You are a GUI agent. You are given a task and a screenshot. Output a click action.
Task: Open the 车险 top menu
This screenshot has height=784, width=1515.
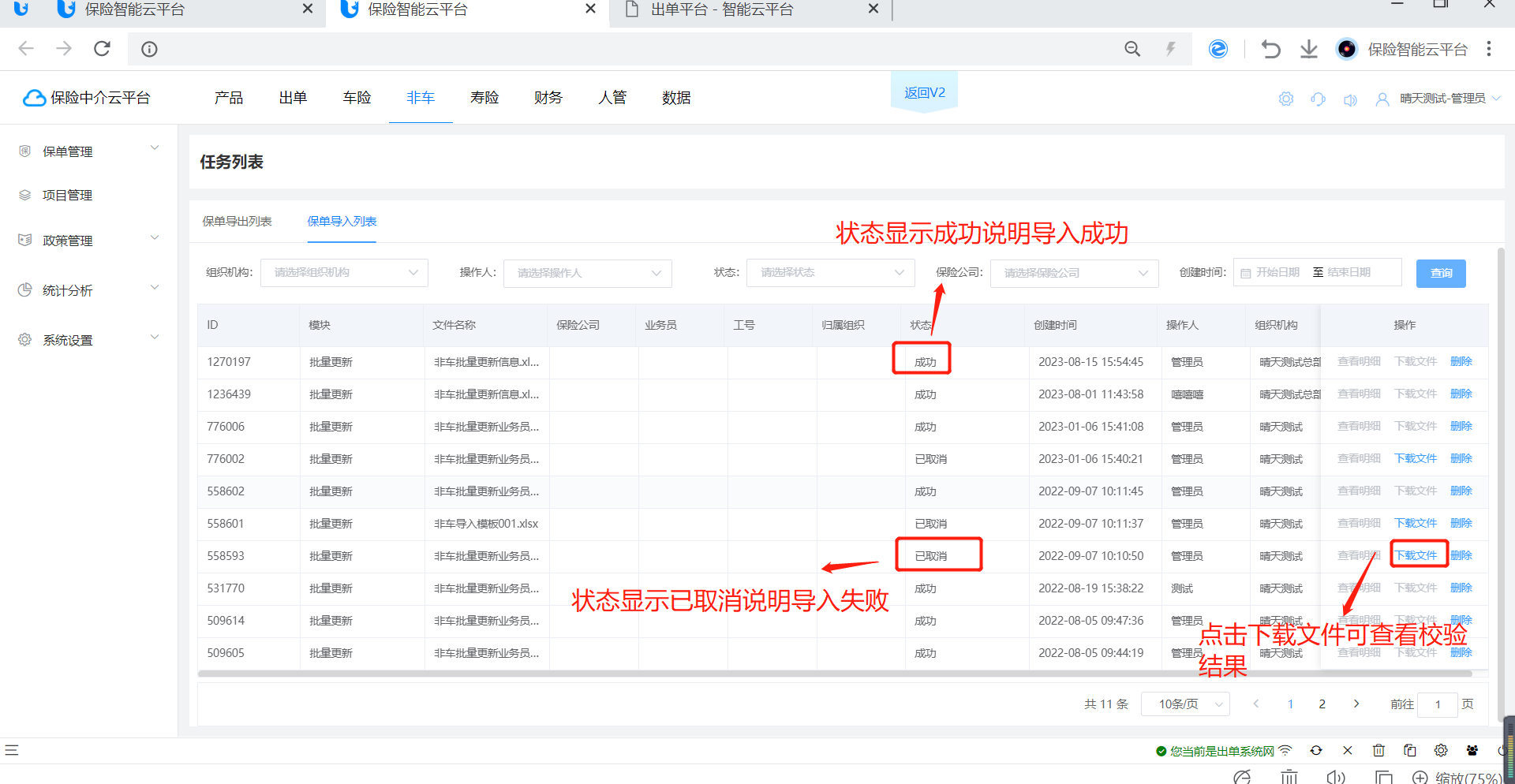tap(357, 98)
